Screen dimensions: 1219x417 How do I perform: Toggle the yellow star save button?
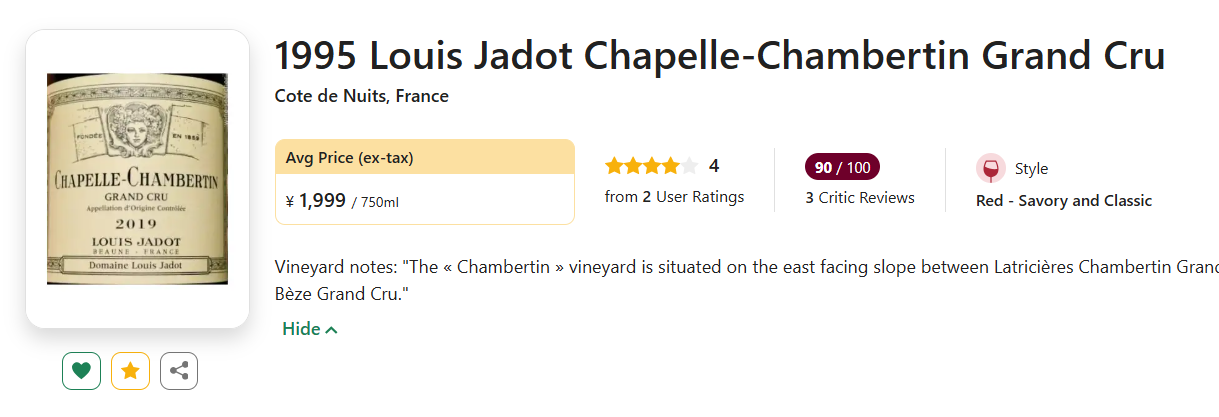pyautogui.click(x=130, y=371)
